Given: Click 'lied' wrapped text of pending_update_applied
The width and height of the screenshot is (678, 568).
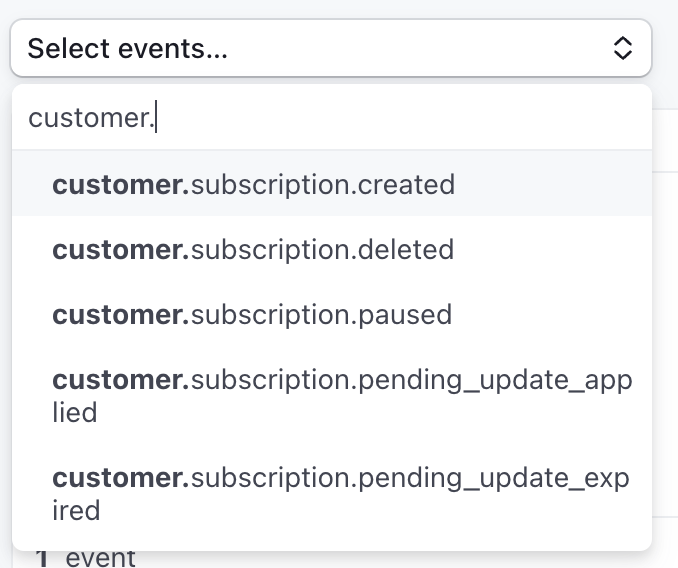Looking at the screenshot, I should point(75,413).
